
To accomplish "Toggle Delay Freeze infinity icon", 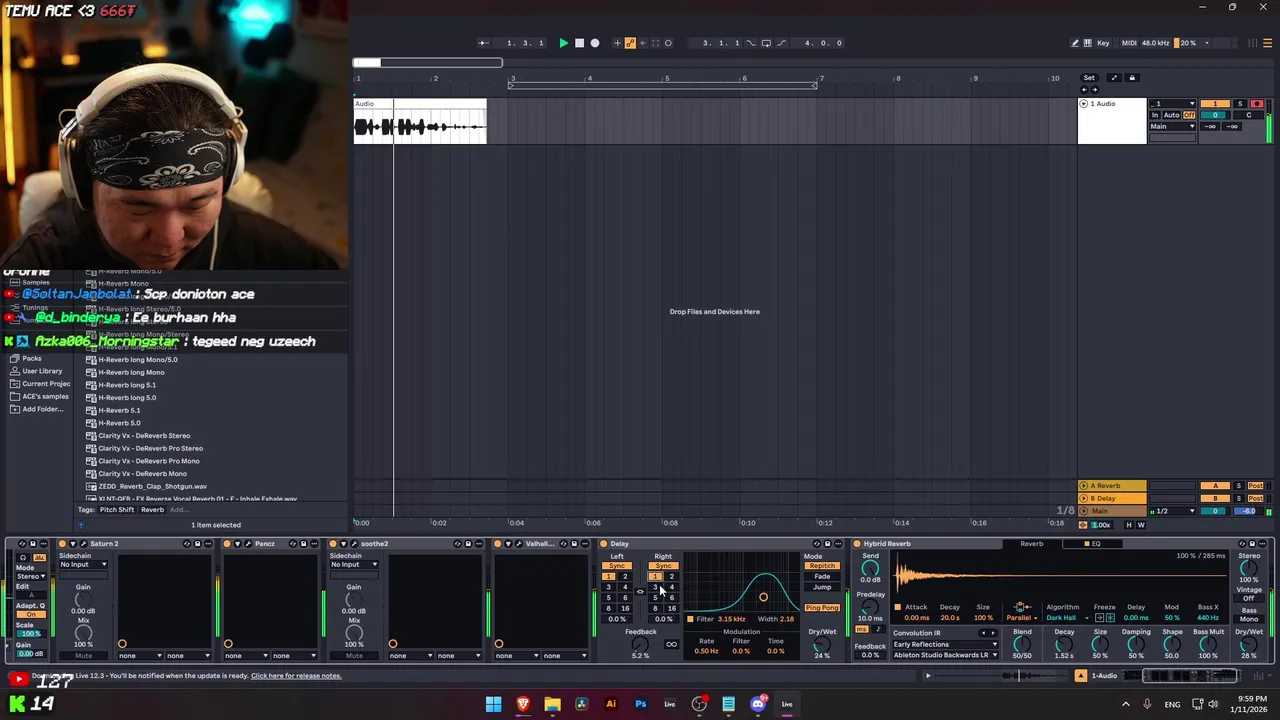I will coord(671,644).
